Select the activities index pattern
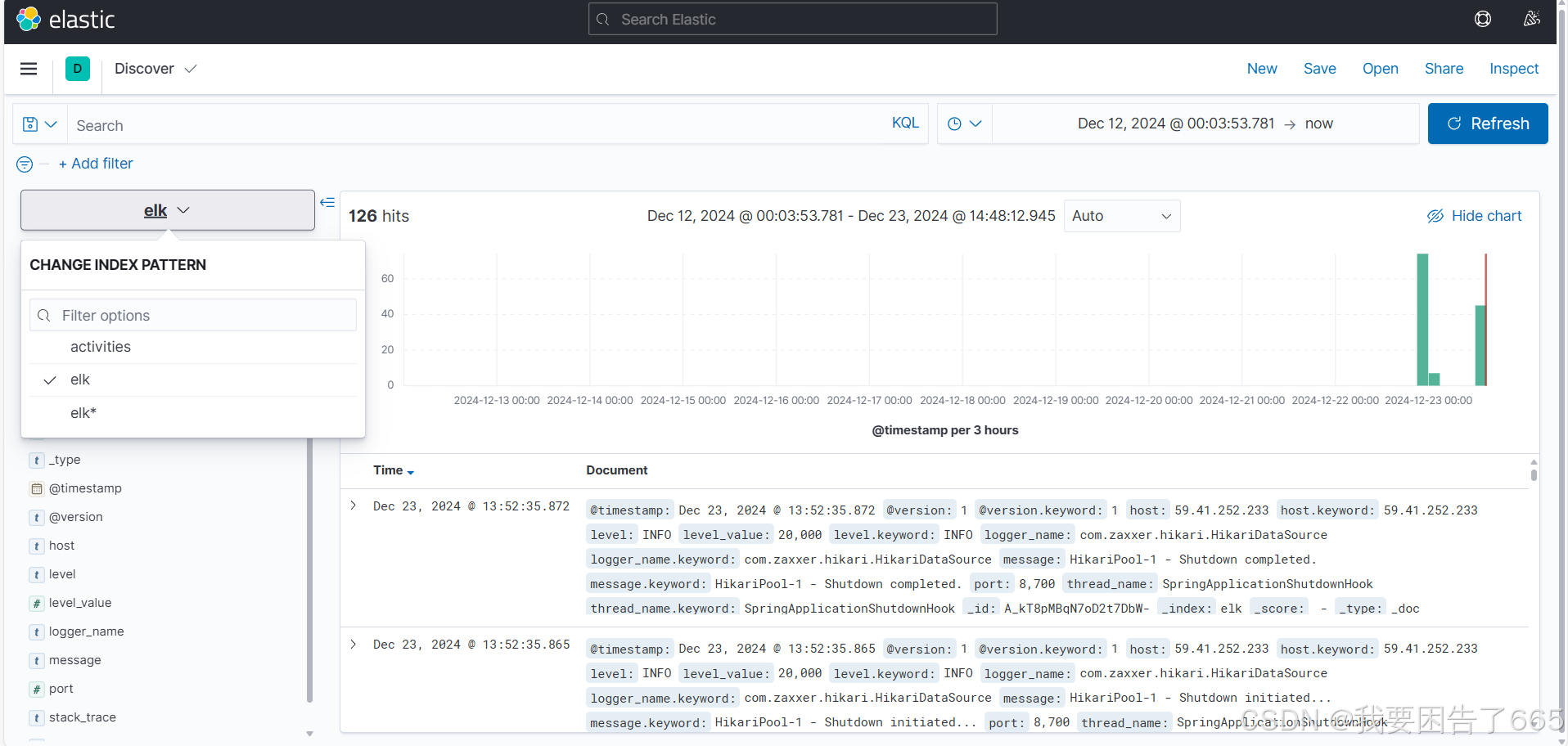The height and width of the screenshot is (746, 1568). point(101,346)
